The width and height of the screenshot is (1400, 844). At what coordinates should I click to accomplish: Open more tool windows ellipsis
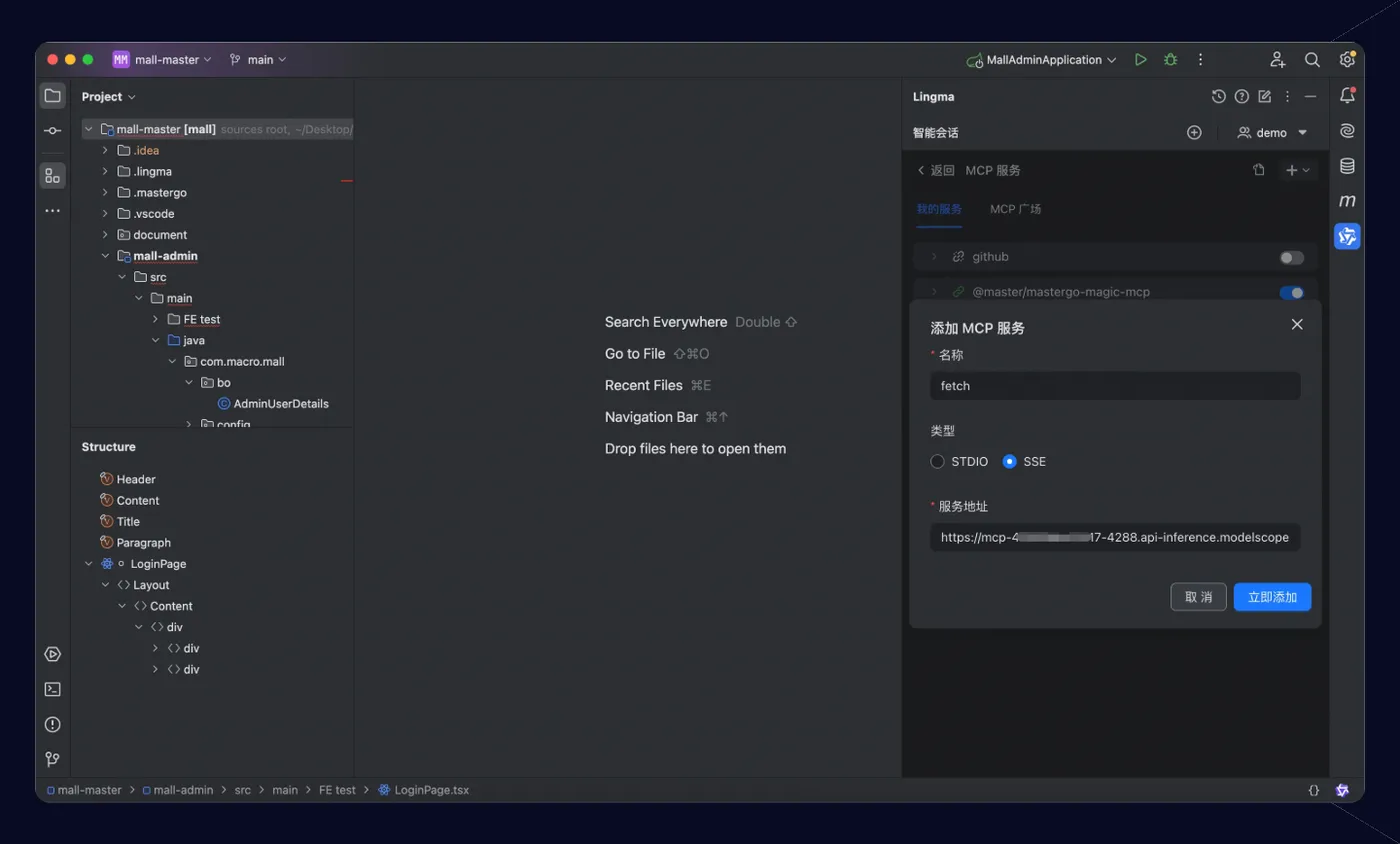coord(52,211)
